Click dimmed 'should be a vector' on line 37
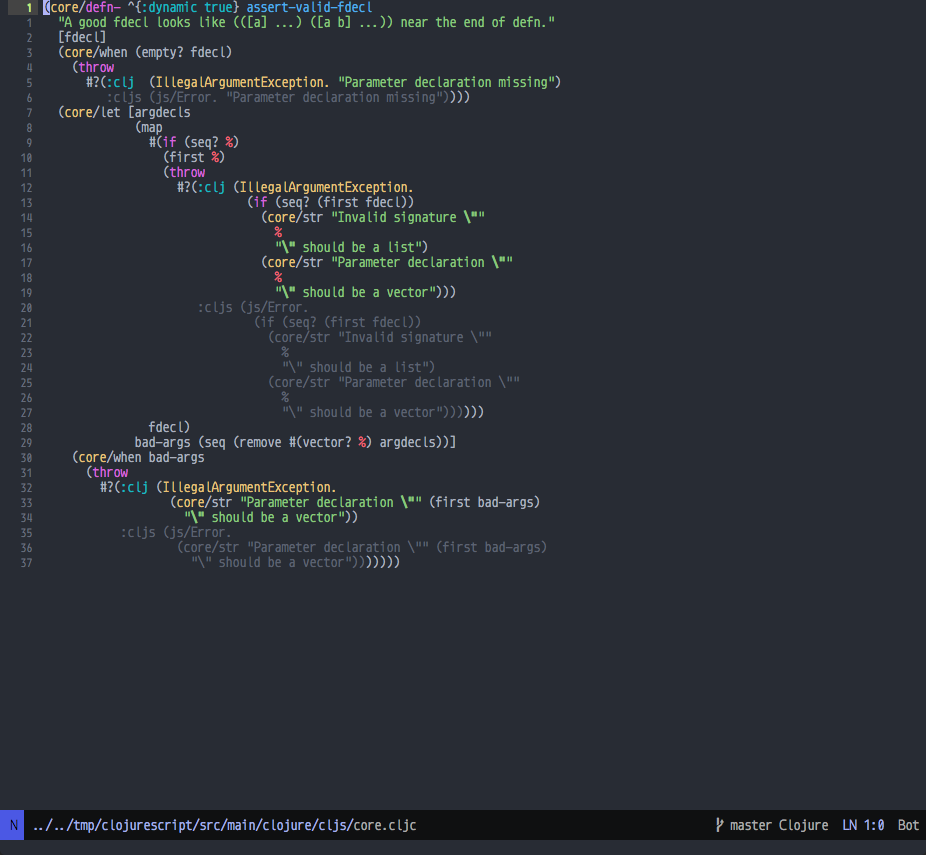The width and height of the screenshot is (926, 855). (x=282, y=562)
